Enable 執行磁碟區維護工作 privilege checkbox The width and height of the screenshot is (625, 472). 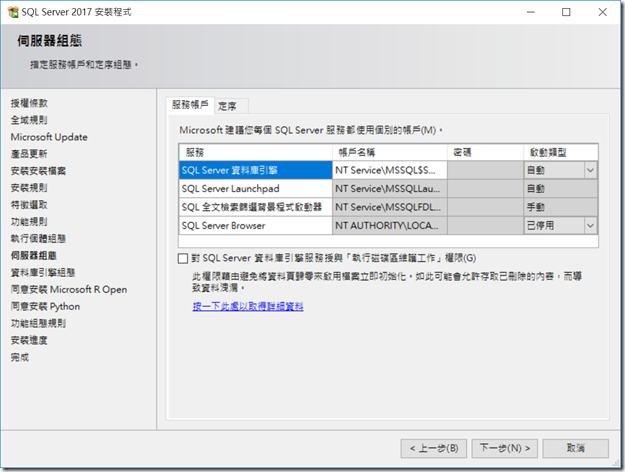(x=183, y=258)
